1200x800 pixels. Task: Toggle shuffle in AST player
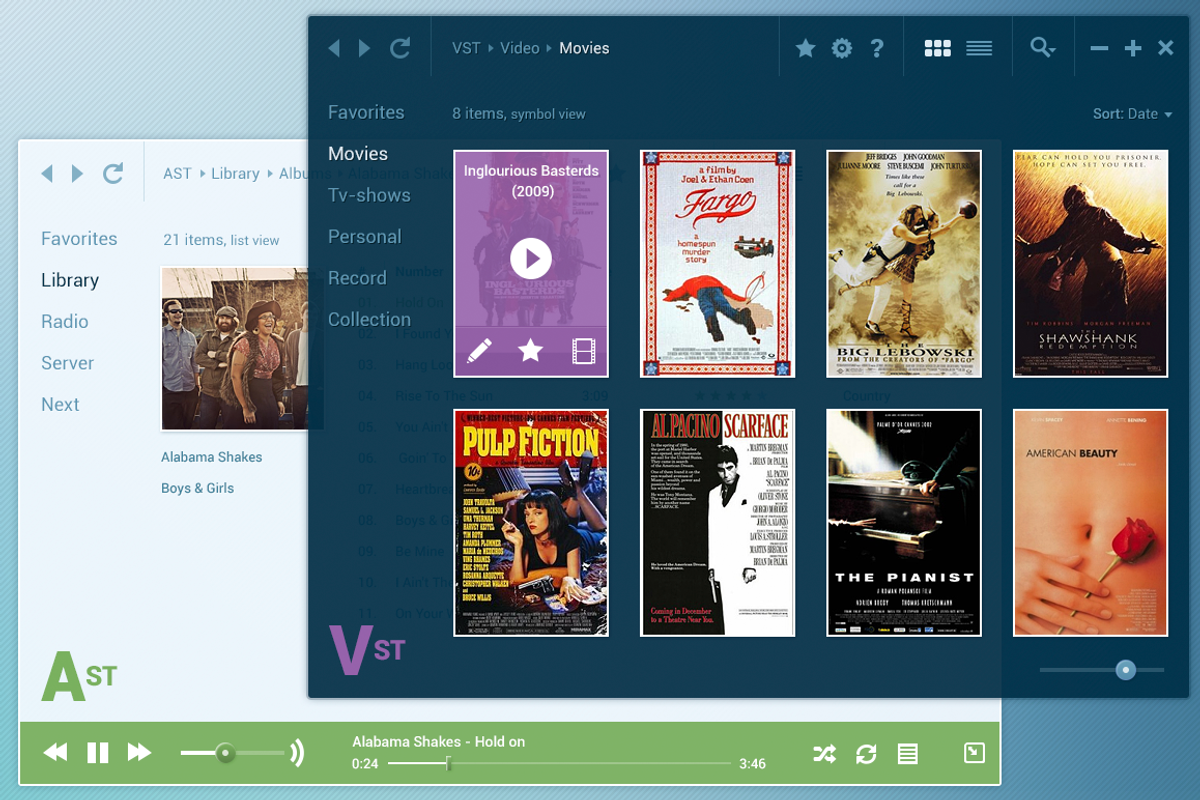824,754
